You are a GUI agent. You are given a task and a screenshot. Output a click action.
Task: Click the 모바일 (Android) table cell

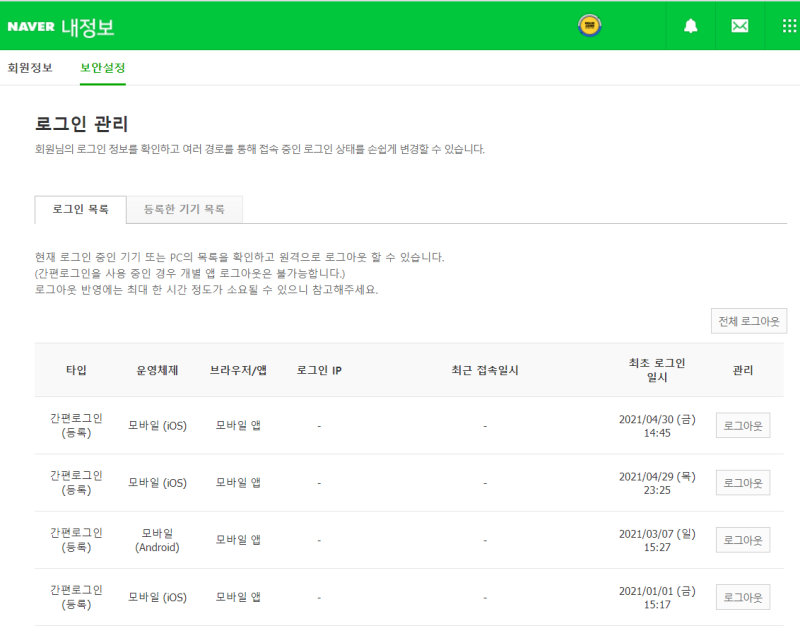click(x=157, y=540)
